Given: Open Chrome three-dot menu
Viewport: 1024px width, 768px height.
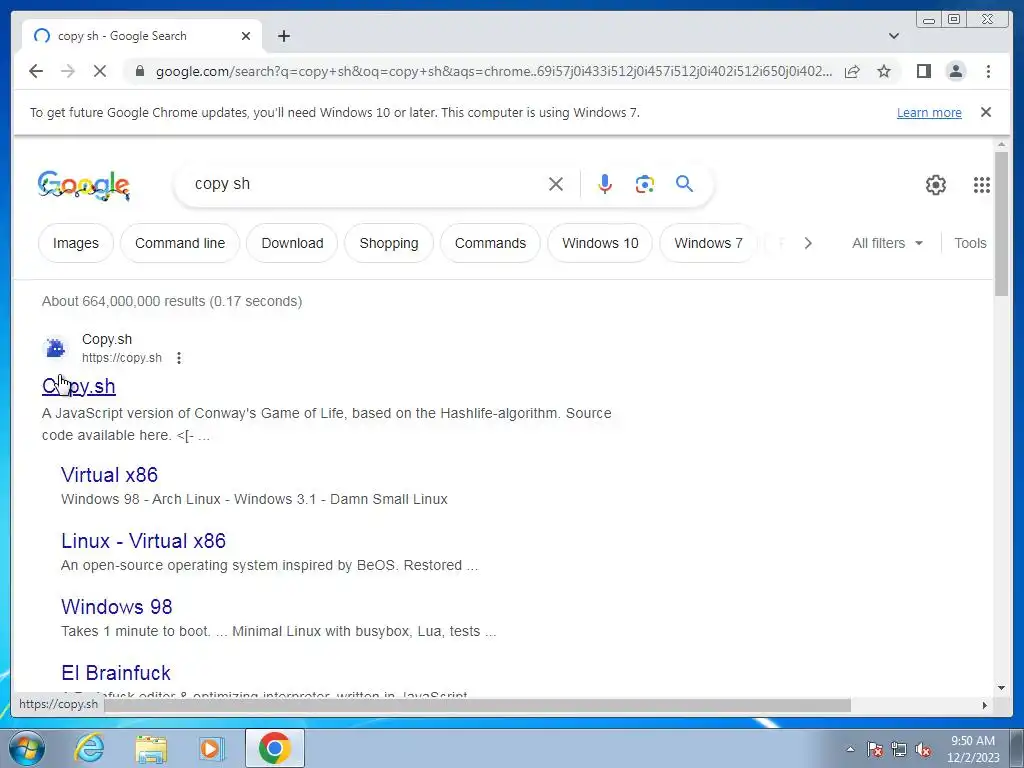Looking at the screenshot, I should pyautogui.click(x=988, y=71).
